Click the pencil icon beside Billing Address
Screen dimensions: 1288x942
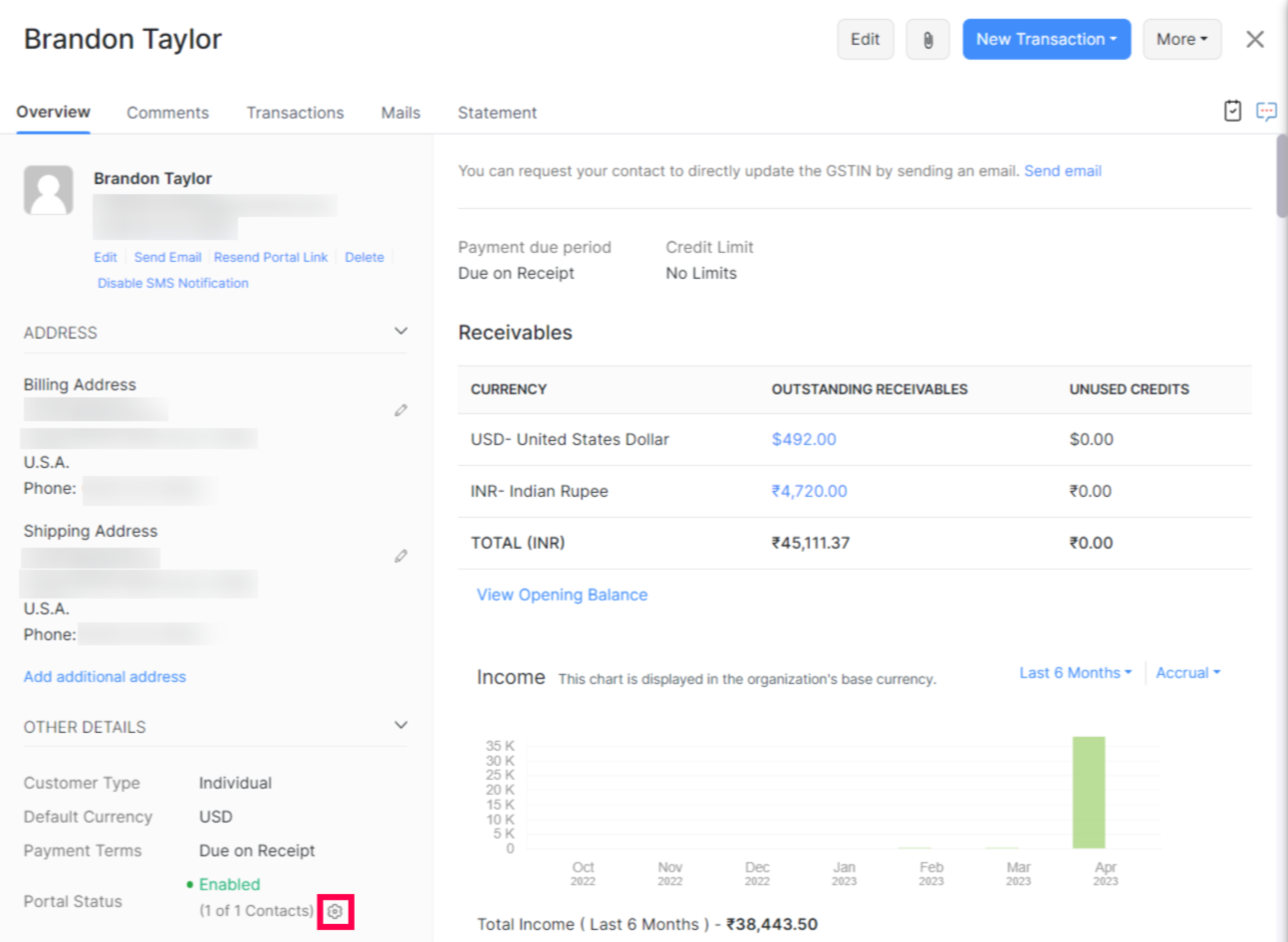tap(400, 409)
